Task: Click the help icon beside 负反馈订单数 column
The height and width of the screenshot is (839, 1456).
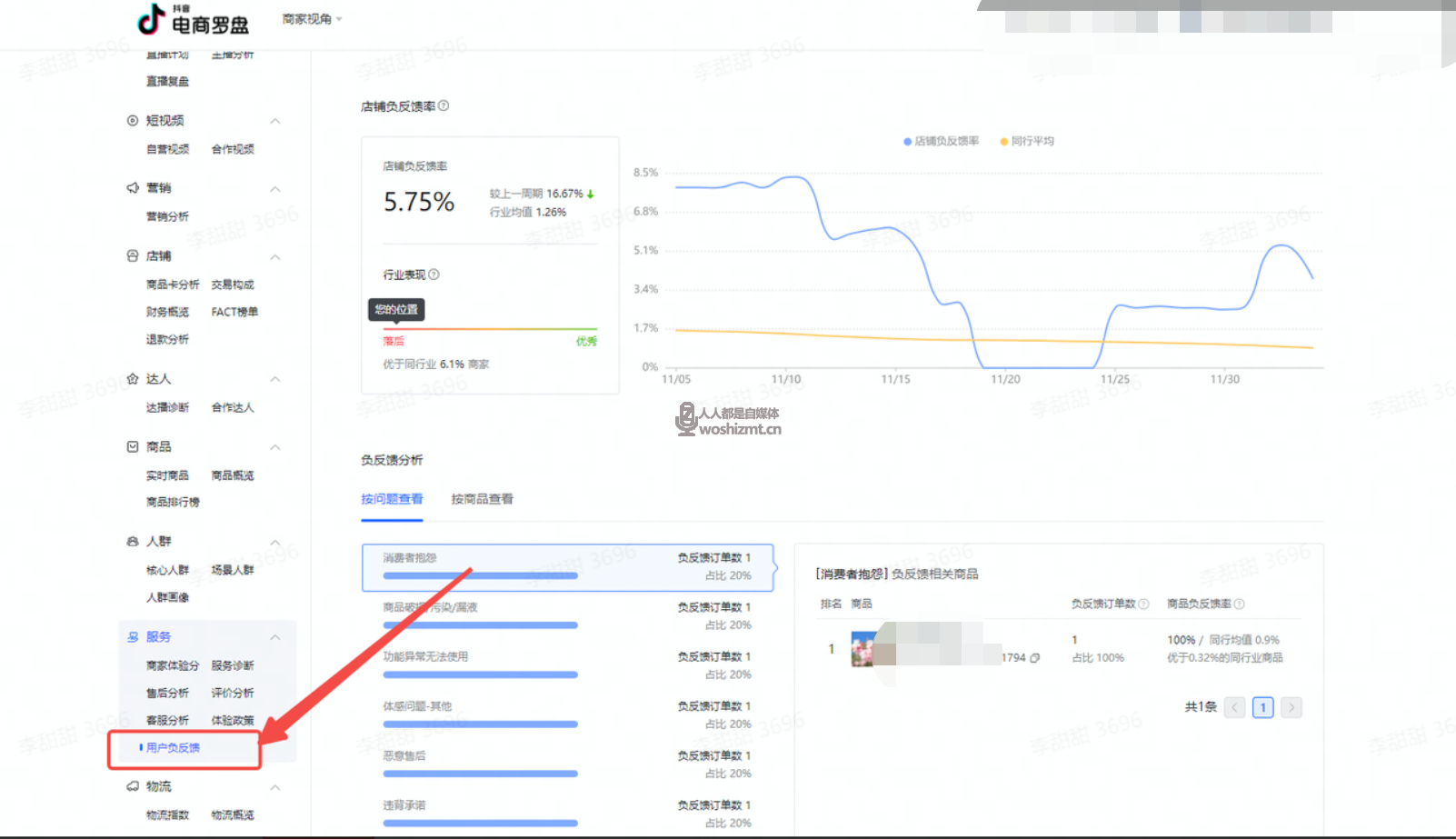Action: coord(1143,604)
